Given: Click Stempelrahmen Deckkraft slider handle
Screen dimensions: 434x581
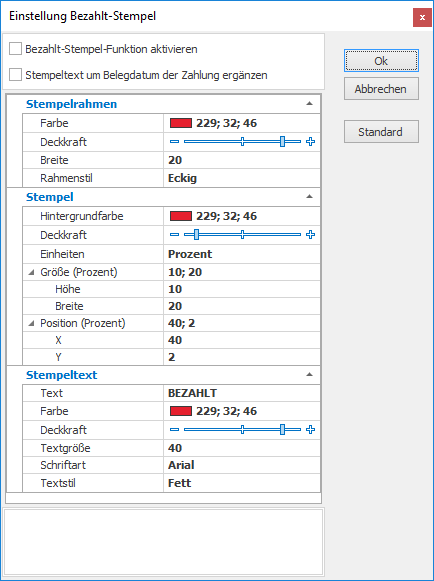Looking at the screenshot, I should coord(282,142).
